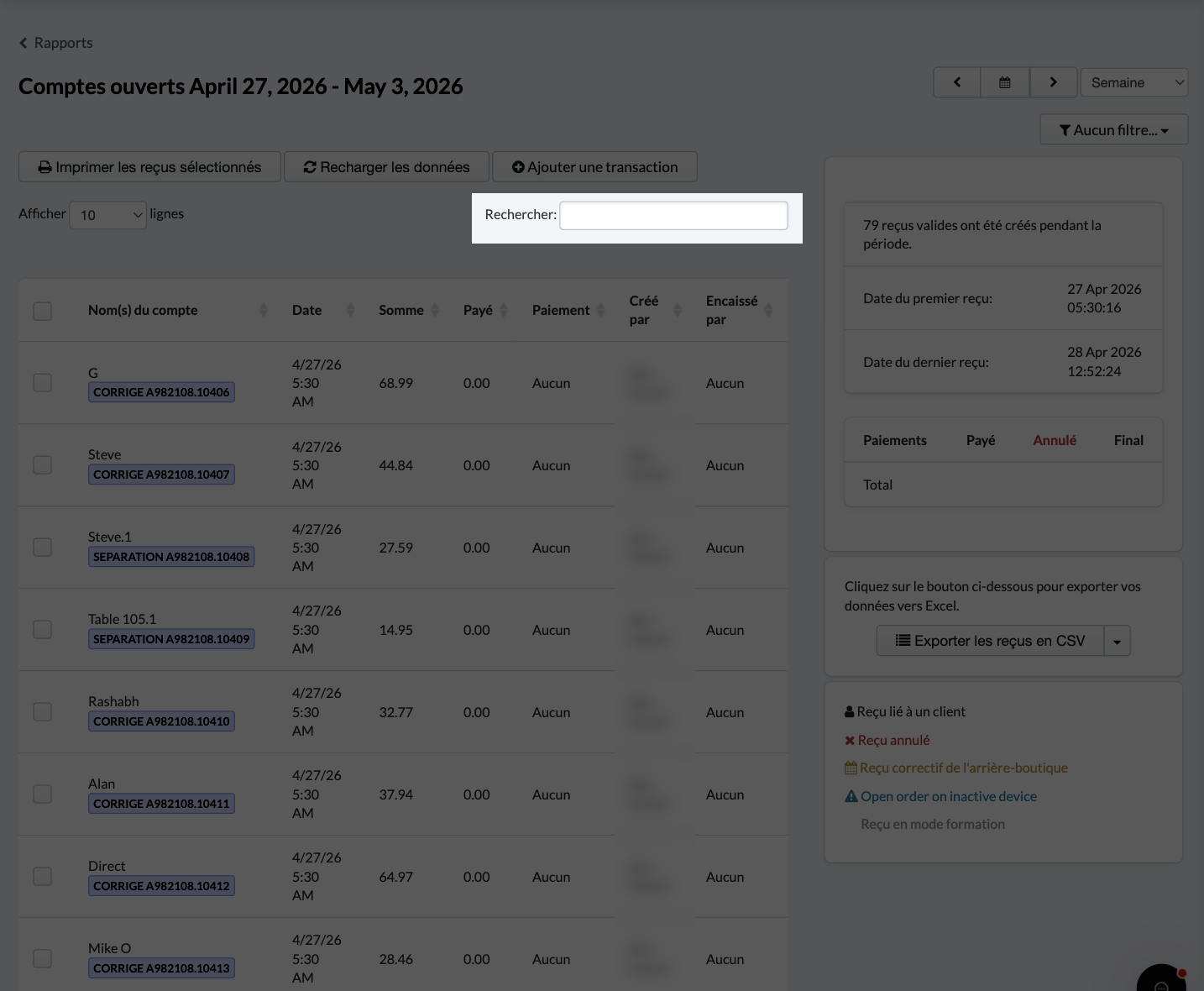Click Recharger les données
Image resolution: width=1204 pixels, height=991 pixels.
click(387, 167)
